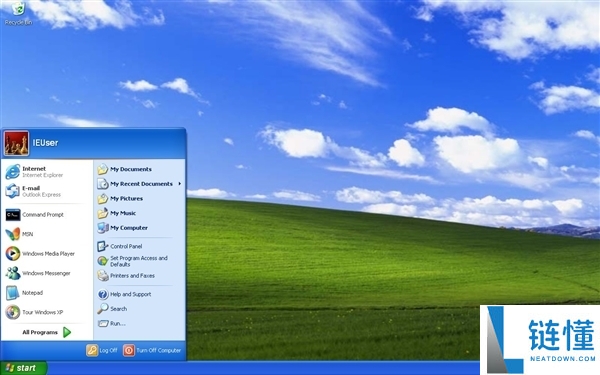600x375 pixels.
Task: Click the IEUser username text
Action: click(46, 143)
